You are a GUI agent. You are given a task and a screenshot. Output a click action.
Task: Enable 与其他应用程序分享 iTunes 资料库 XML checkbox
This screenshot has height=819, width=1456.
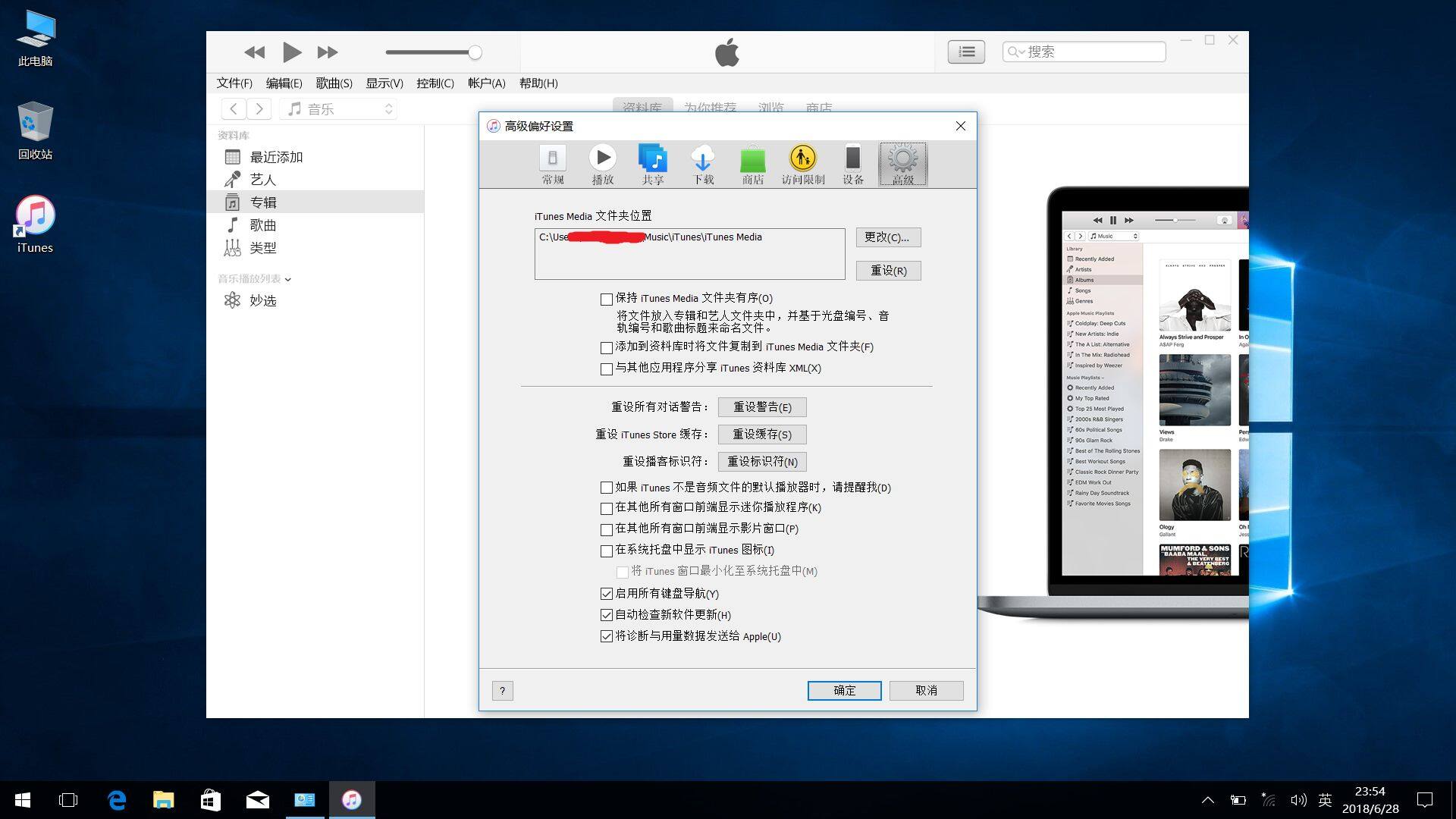click(x=607, y=369)
